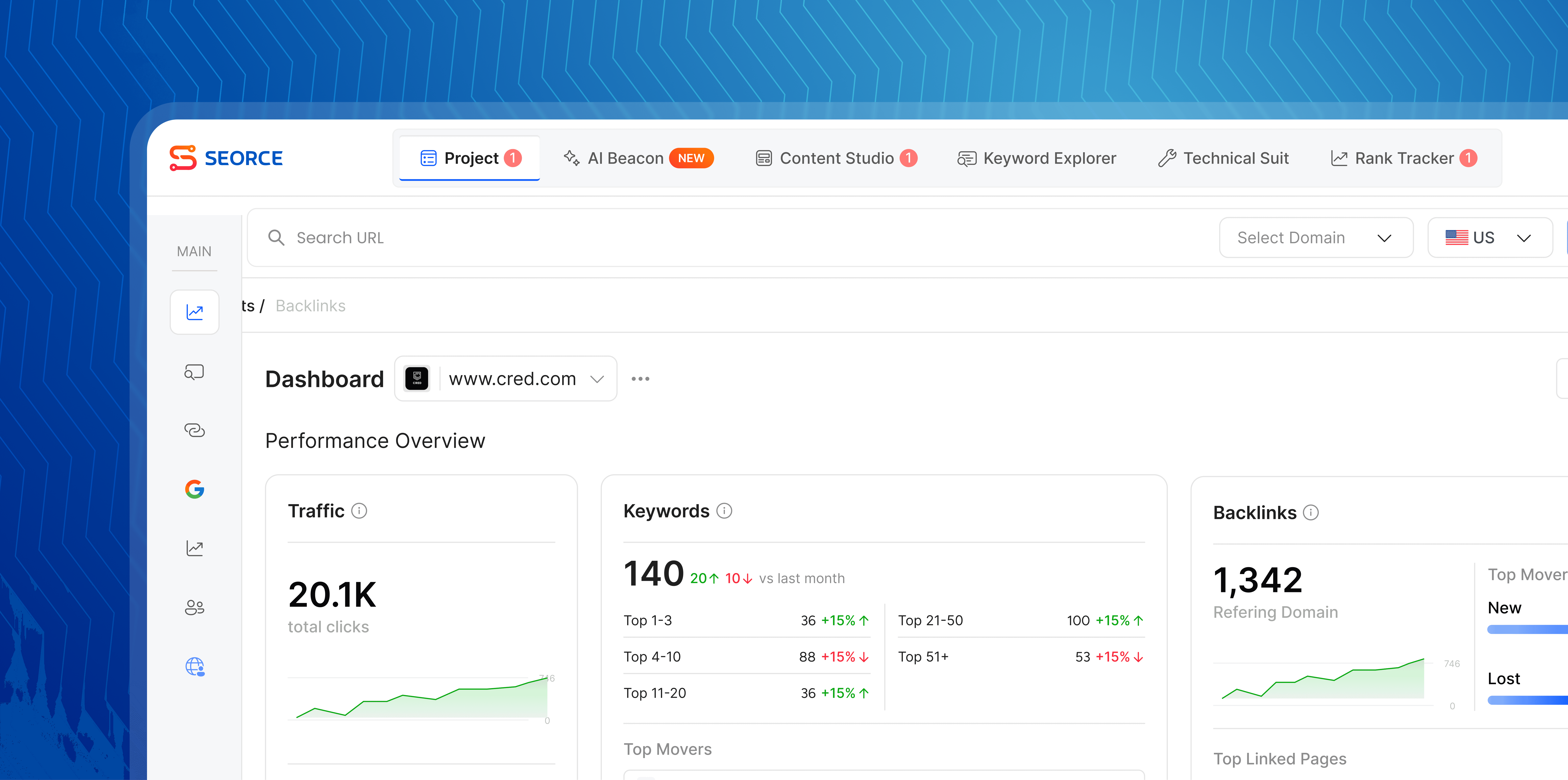Open the three-dot menu beside Dashboard
The height and width of the screenshot is (780, 1568).
[x=640, y=379]
